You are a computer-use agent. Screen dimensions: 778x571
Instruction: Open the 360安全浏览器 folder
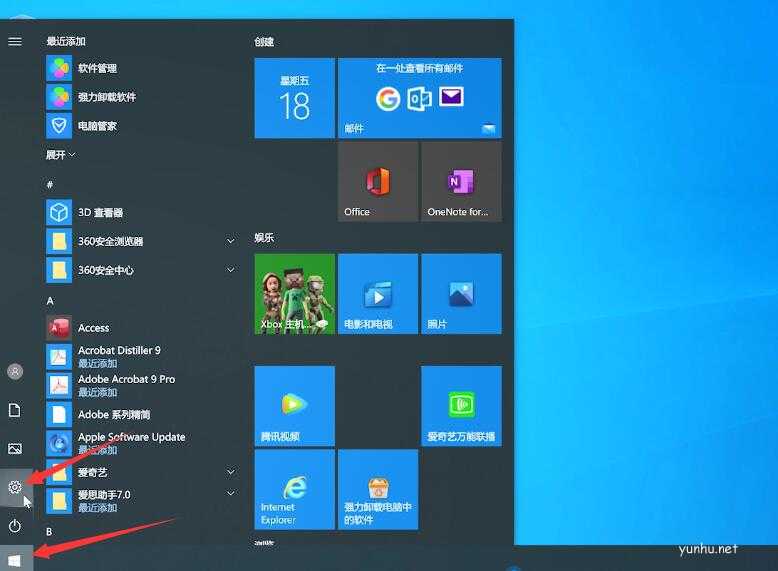tap(141, 241)
